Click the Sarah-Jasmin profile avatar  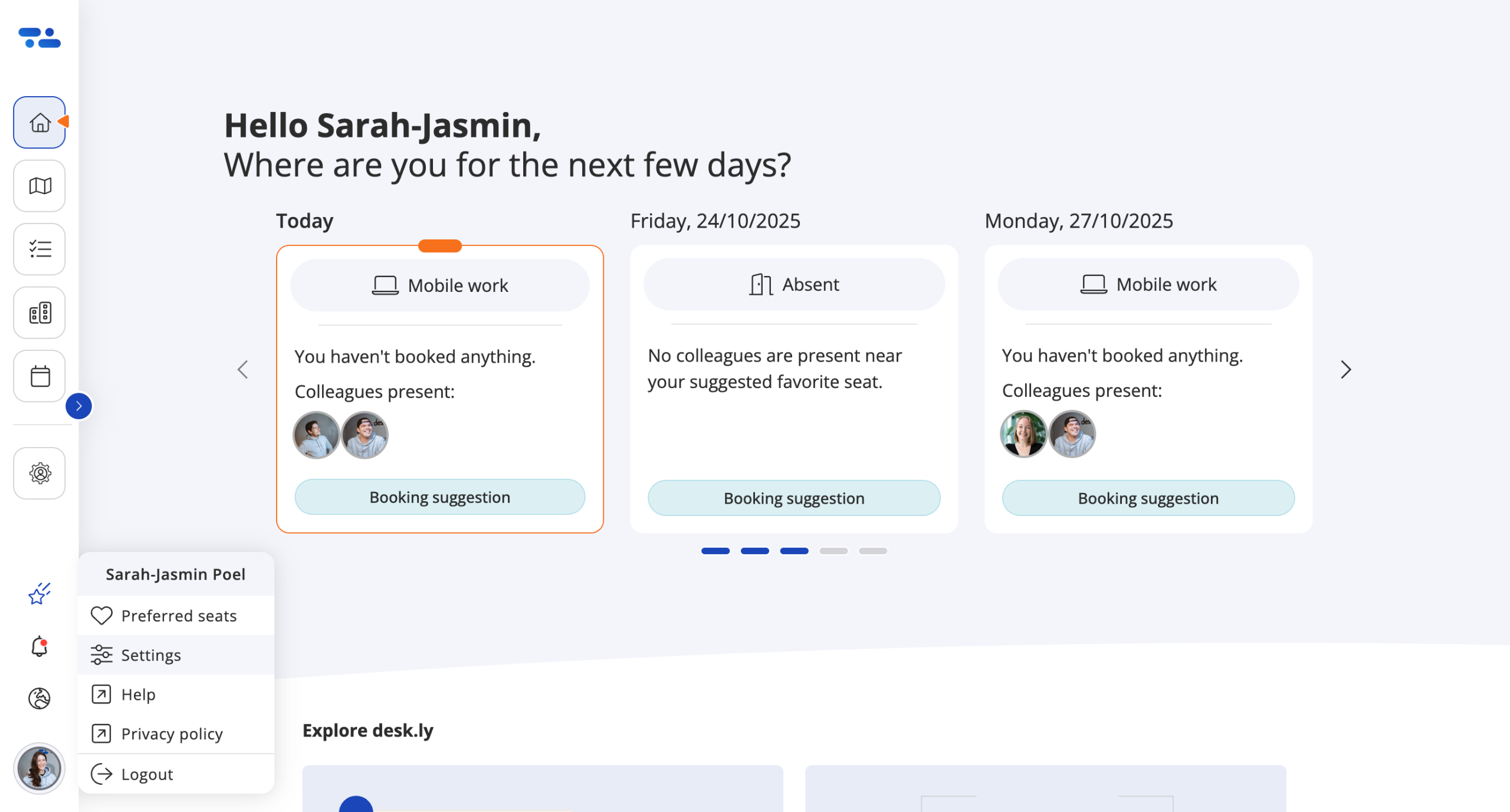click(39, 768)
